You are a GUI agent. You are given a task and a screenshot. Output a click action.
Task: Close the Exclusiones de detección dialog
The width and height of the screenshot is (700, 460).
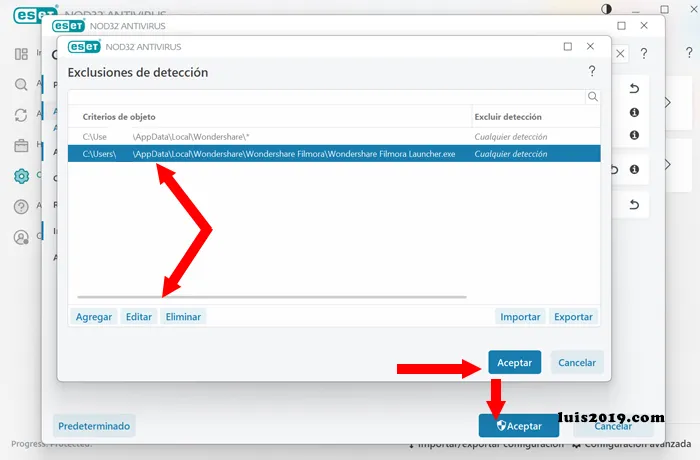[x=590, y=46]
